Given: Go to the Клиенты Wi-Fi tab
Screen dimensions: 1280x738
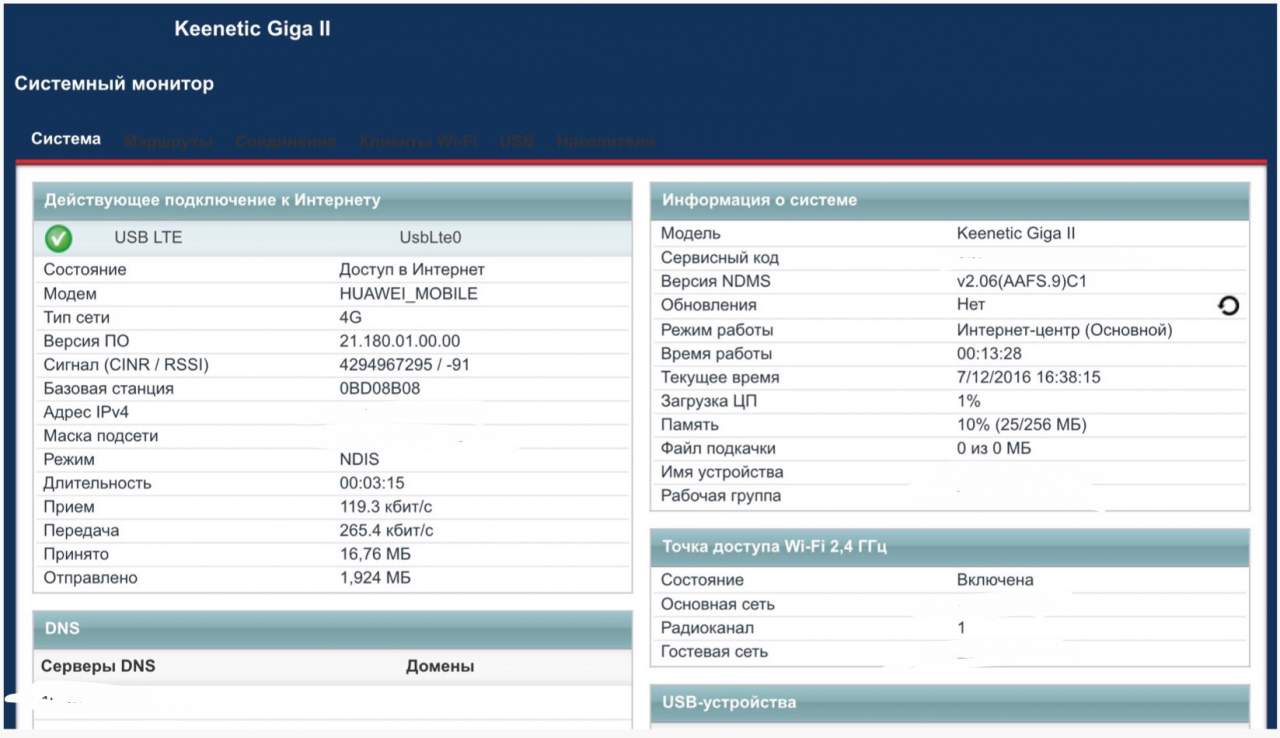Looking at the screenshot, I should 418,141.
